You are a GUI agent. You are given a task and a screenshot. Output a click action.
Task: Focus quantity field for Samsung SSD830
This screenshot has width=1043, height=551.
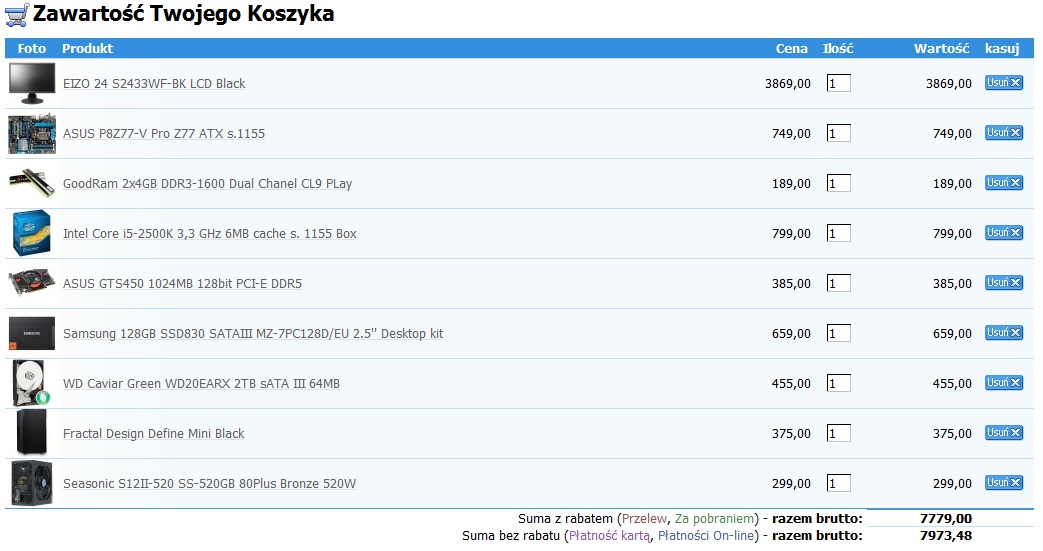tap(838, 333)
